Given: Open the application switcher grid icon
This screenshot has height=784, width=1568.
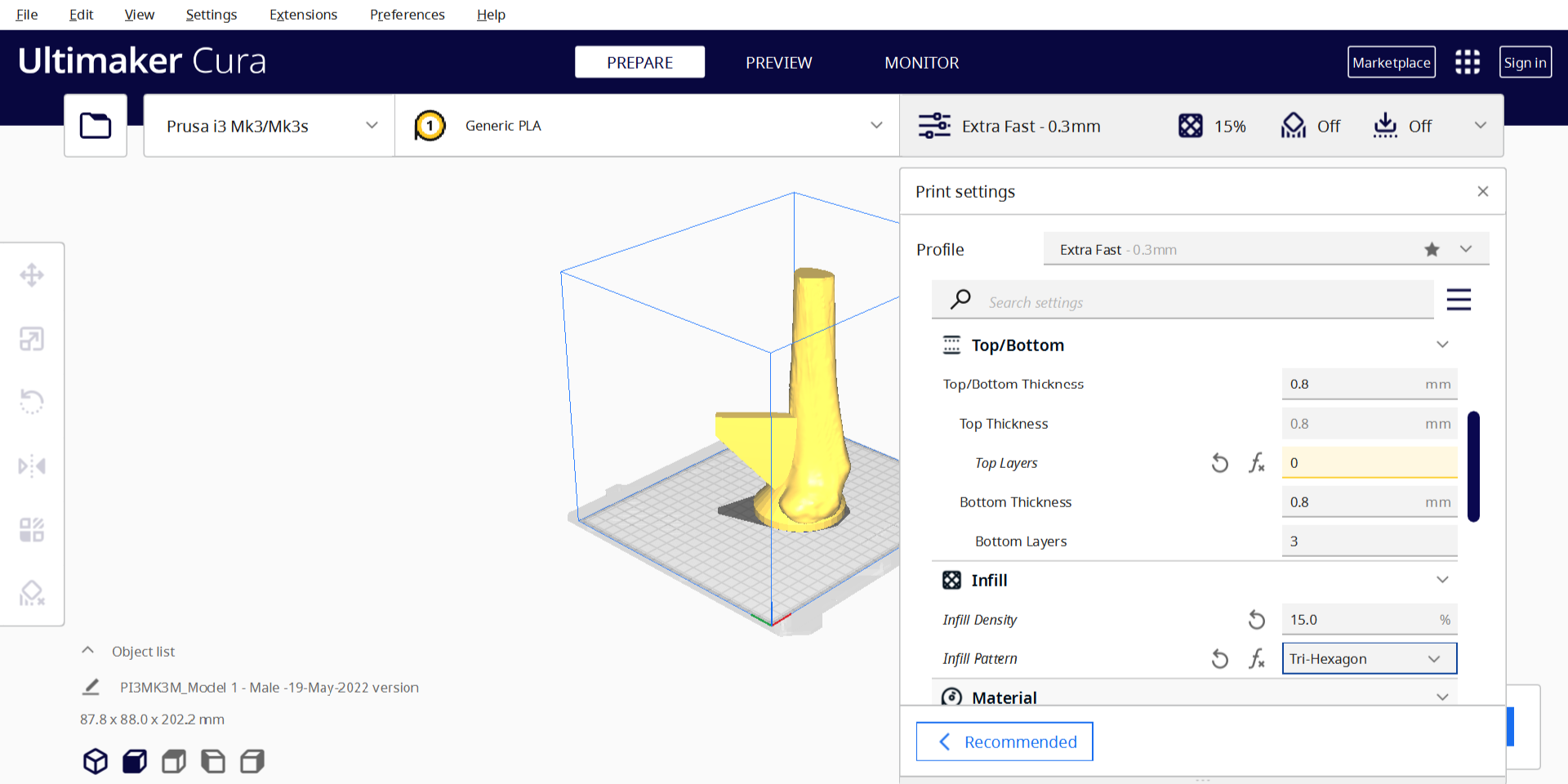Looking at the screenshot, I should click(x=1467, y=62).
